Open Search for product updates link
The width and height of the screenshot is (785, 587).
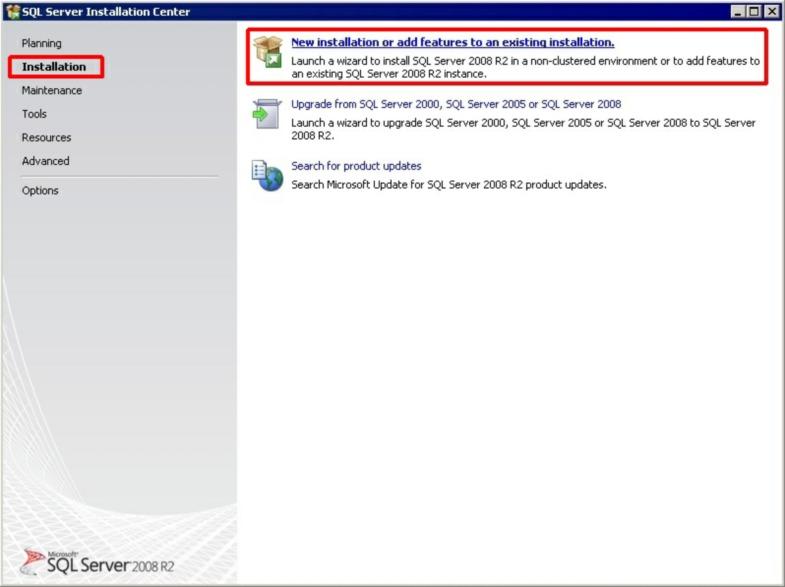pos(356,166)
